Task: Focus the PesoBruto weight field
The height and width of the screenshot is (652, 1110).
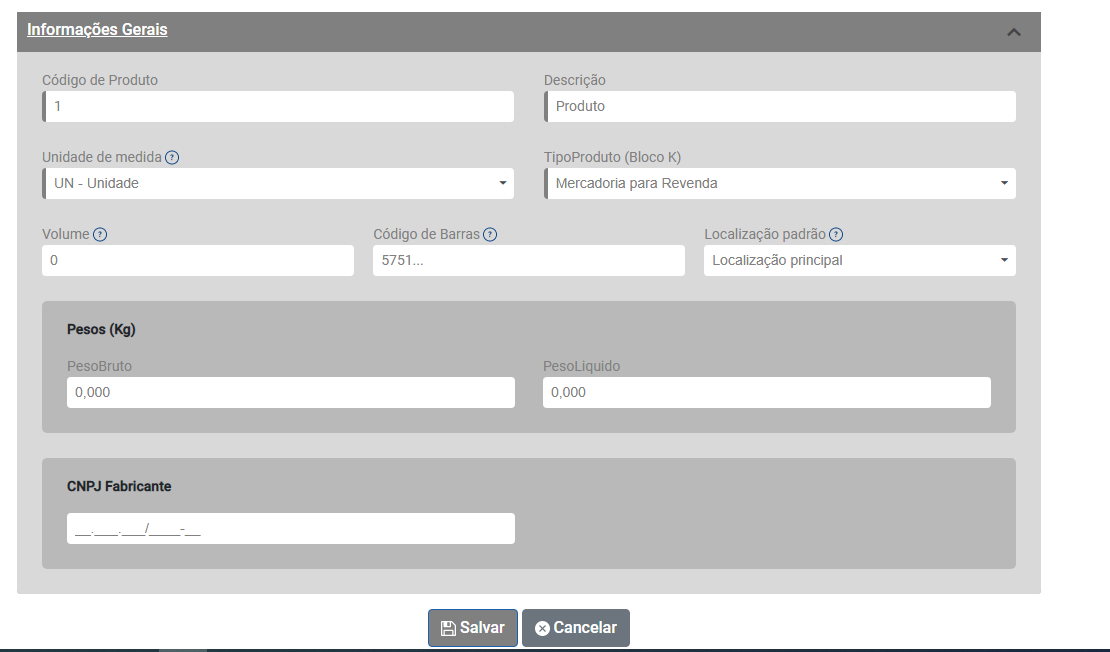Action: (290, 393)
